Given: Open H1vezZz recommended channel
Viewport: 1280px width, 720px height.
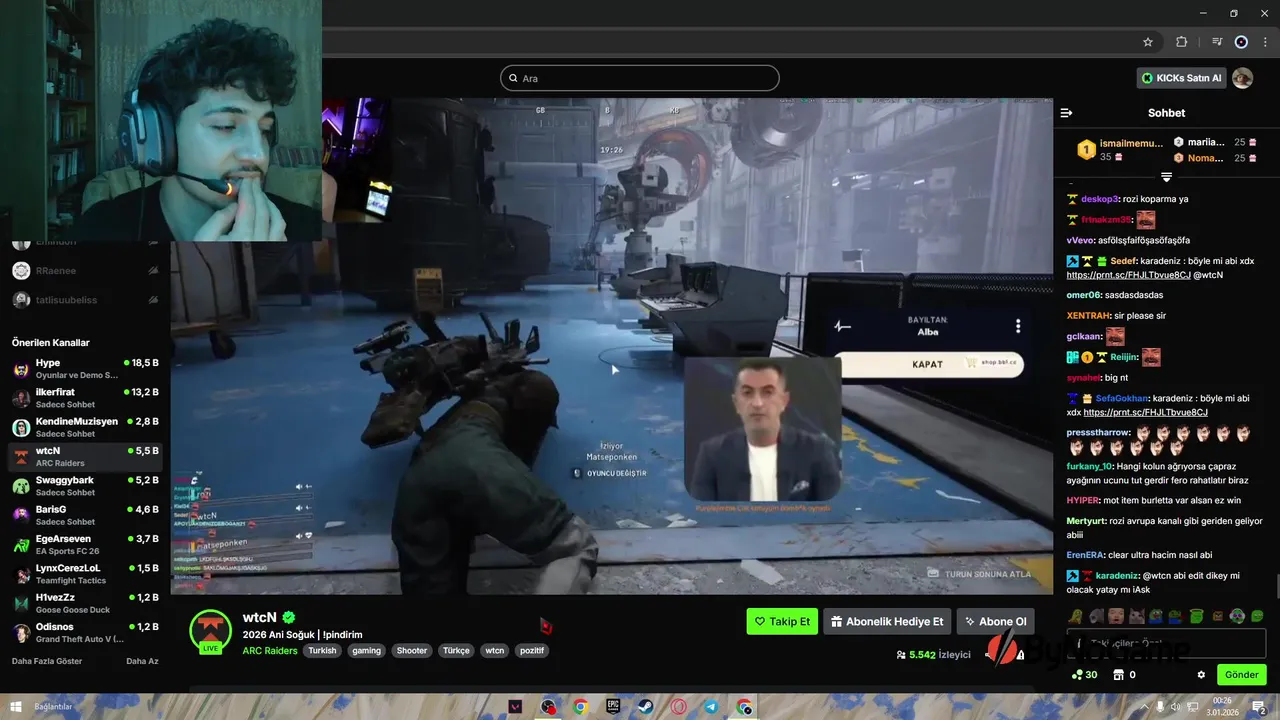Looking at the screenshot, I should tap(85, 603).
